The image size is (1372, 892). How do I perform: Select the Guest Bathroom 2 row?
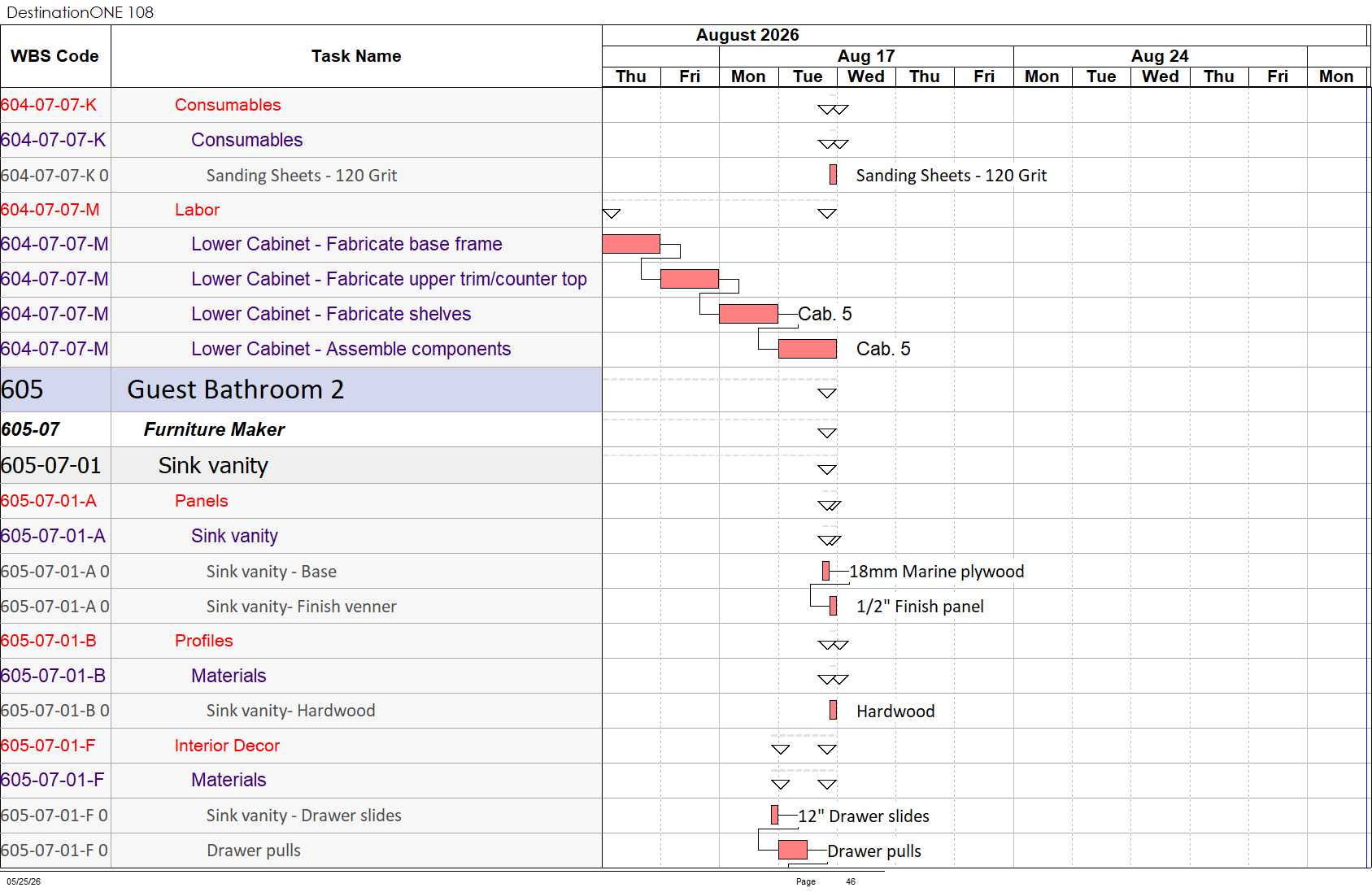pyautogui.click(x=301, y=389)
